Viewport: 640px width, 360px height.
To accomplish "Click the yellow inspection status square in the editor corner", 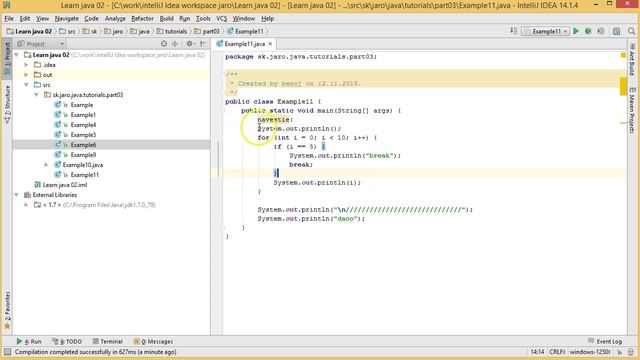I will pyautogui.click(x=623, y=55).
